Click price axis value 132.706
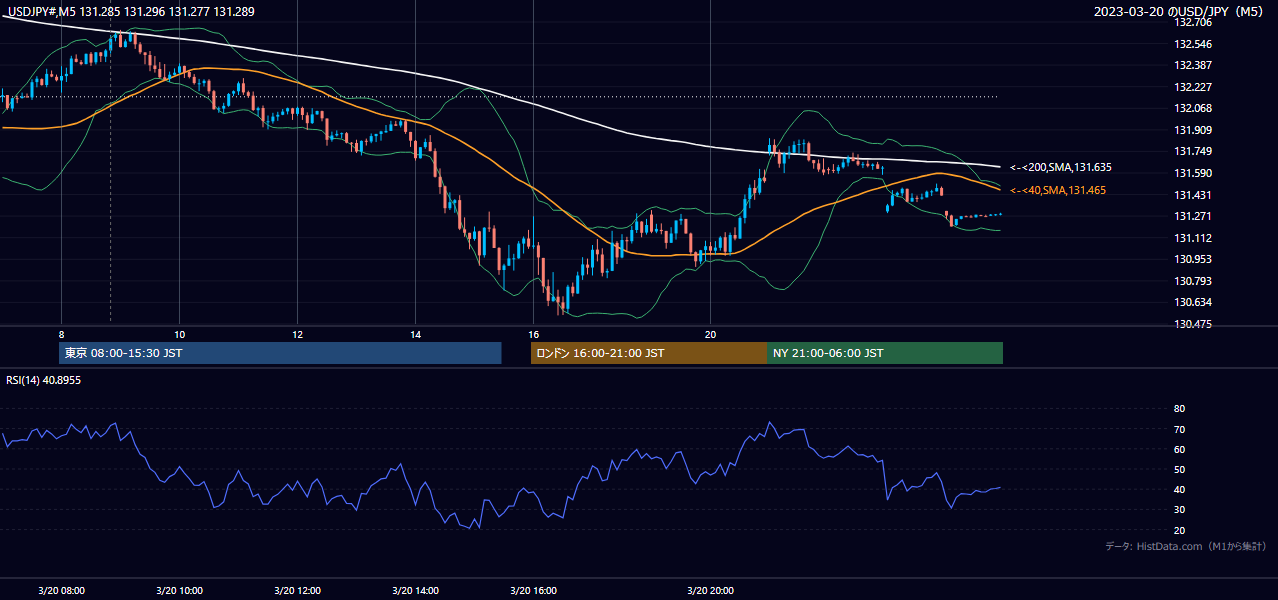This screenshot has width=1278, height=600. 1192,22
